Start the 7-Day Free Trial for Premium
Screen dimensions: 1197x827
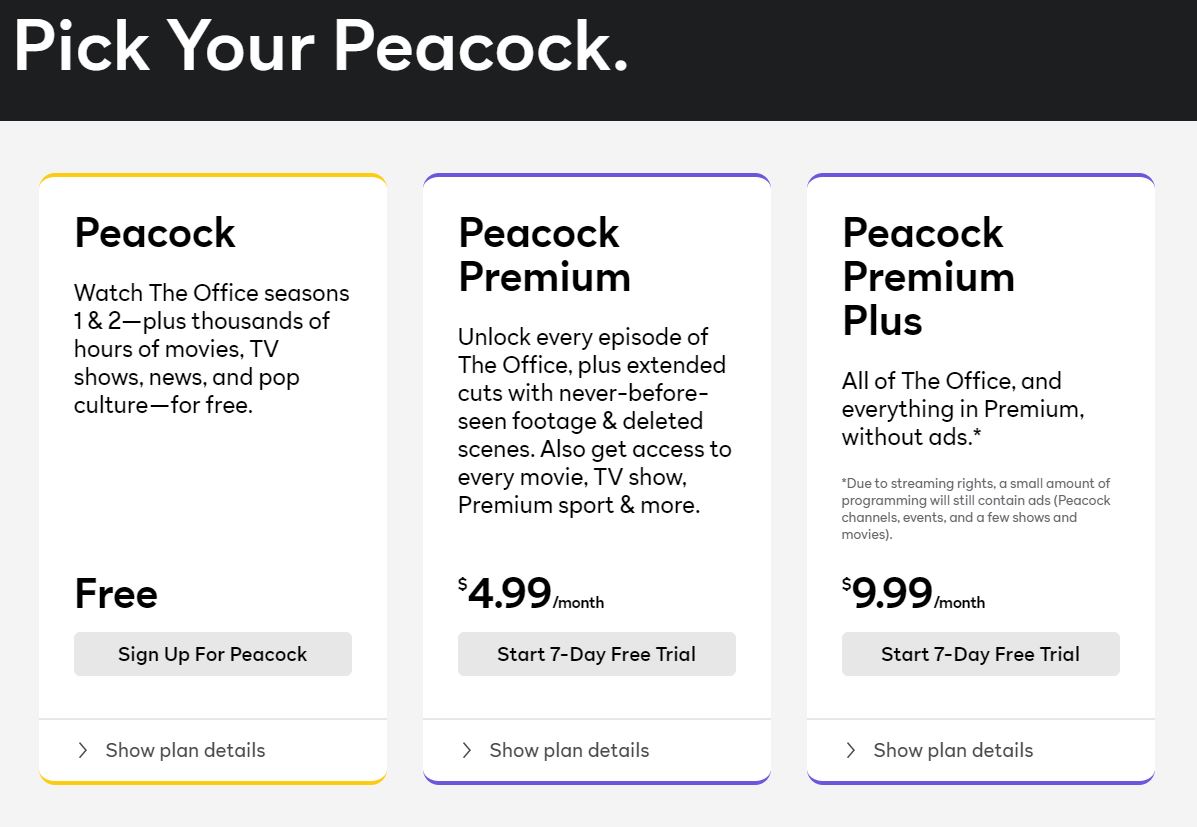pyautogui.click(x=596, y=654)
